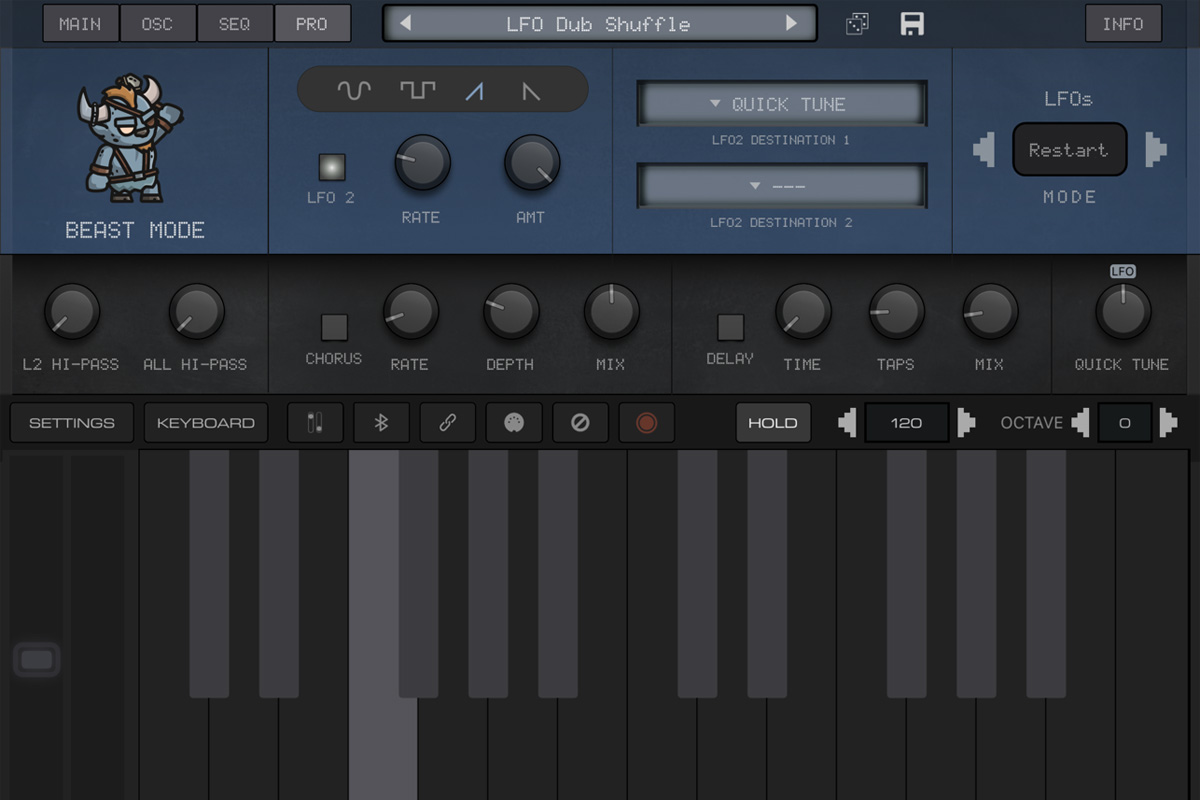Image resolution: width=1200 pixels, height=800 pixels.
Task: Click the LFO Dub Shuffle preset name
Action: [x=598, y=24]
